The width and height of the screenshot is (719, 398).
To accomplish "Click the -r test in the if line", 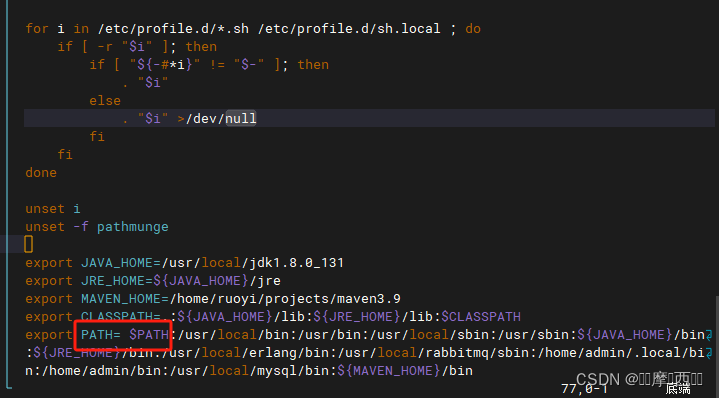I will click(x=105, y=47).
